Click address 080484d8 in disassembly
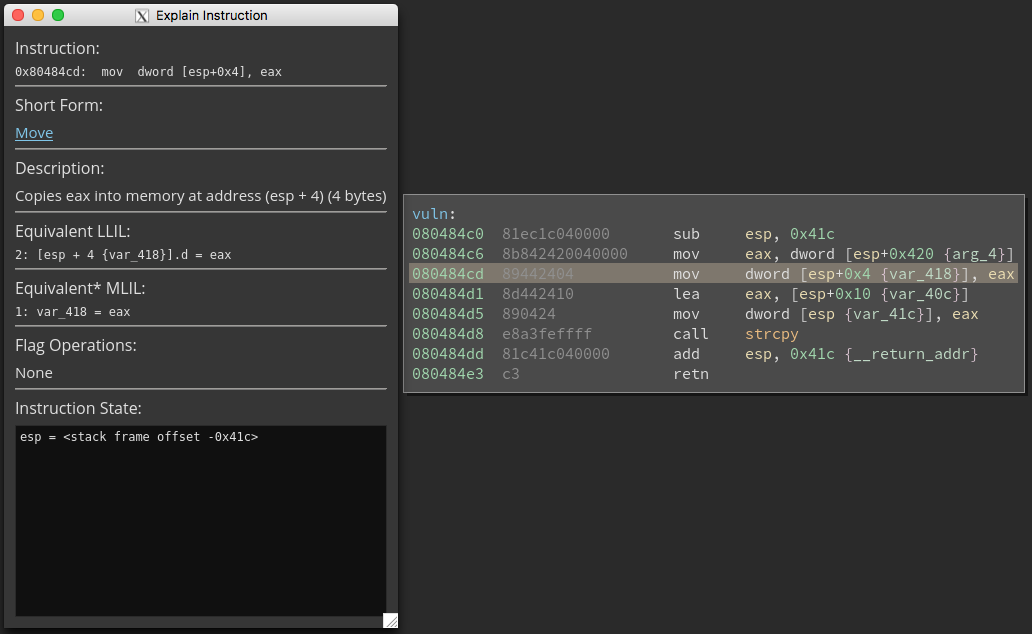1032x634 pixels. pyautogui.click(x=448, y=334)
